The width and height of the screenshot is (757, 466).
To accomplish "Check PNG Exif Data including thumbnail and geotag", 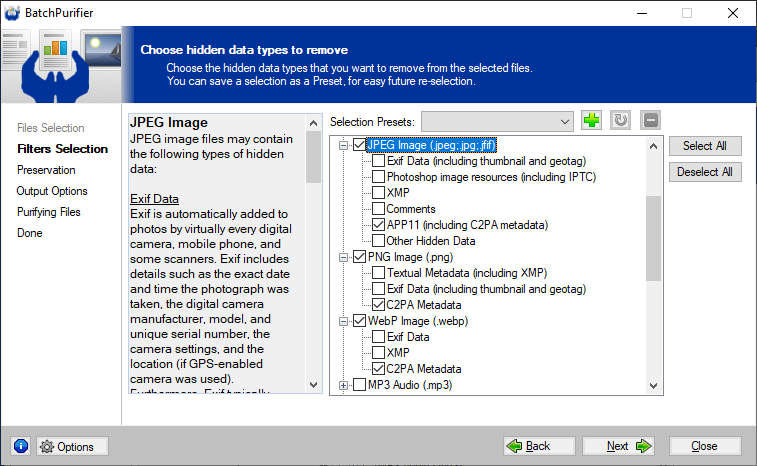I will coord(378,289).
